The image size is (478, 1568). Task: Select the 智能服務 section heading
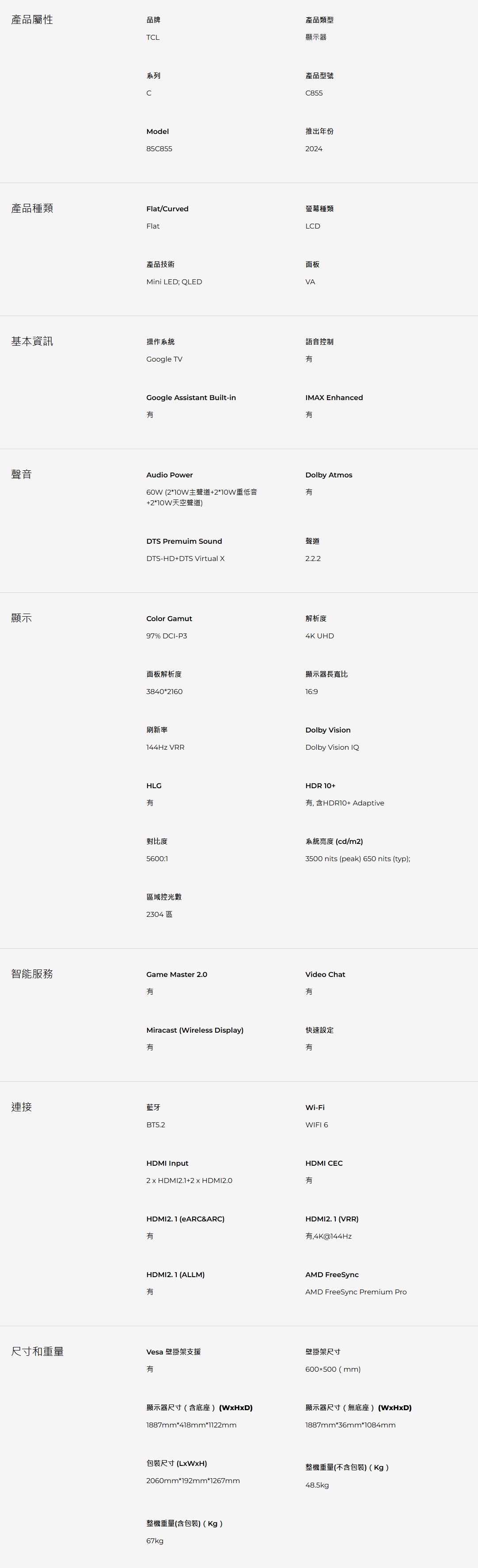(32, 974)
